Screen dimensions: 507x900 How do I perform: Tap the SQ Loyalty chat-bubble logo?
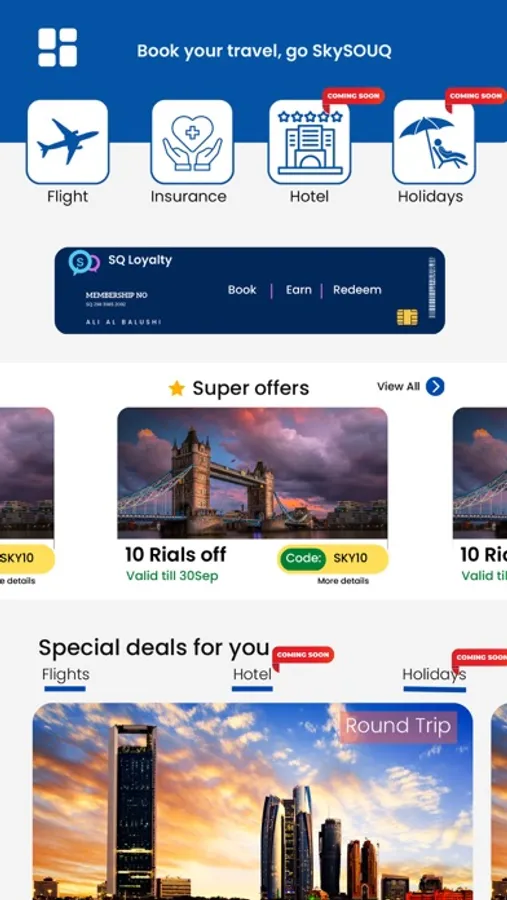[84, 262]
